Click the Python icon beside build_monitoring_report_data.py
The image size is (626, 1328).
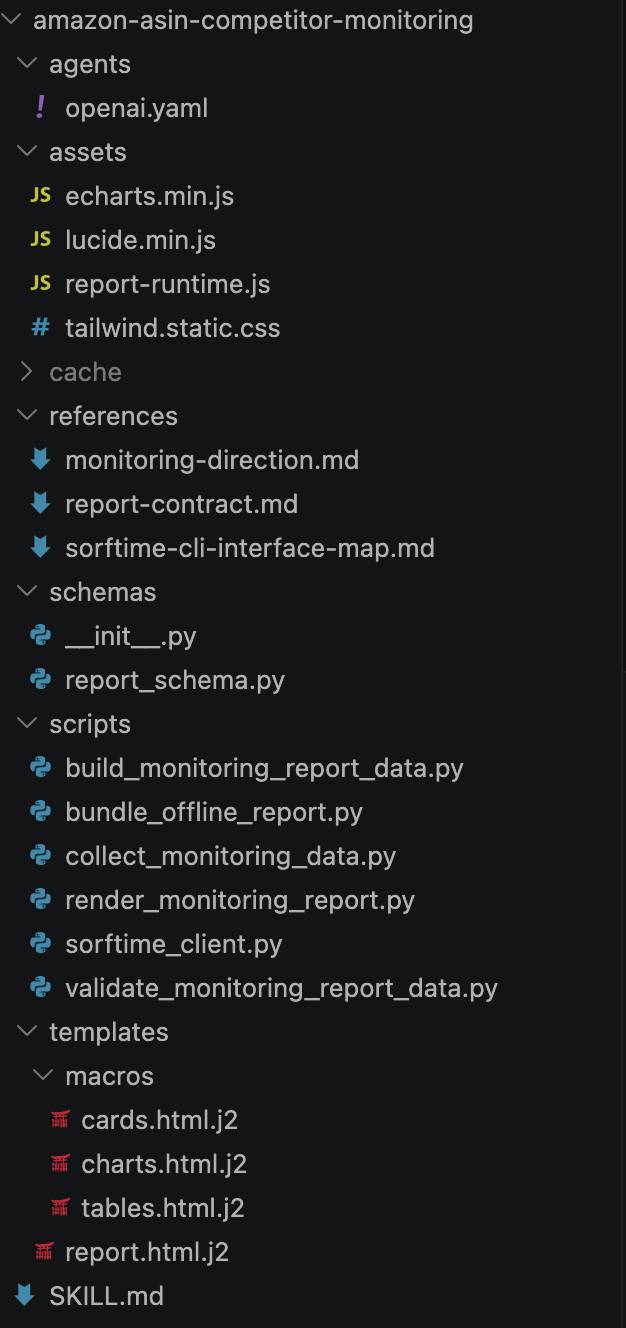click(40, 768)
